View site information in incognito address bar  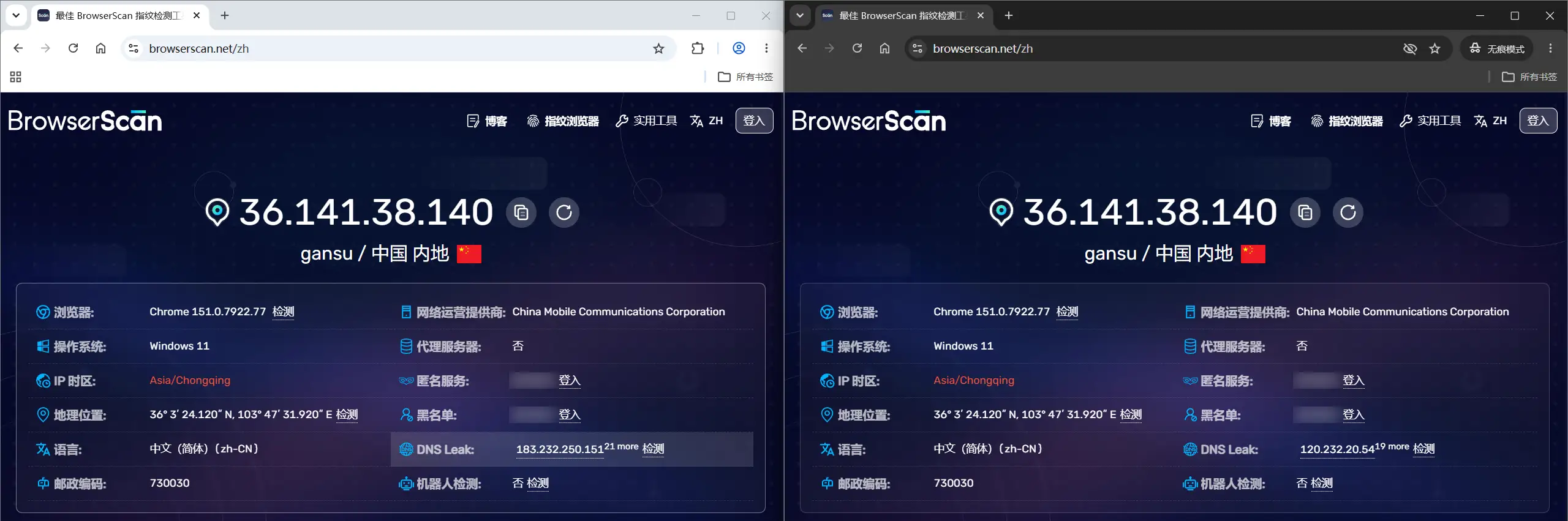[918, 48]
